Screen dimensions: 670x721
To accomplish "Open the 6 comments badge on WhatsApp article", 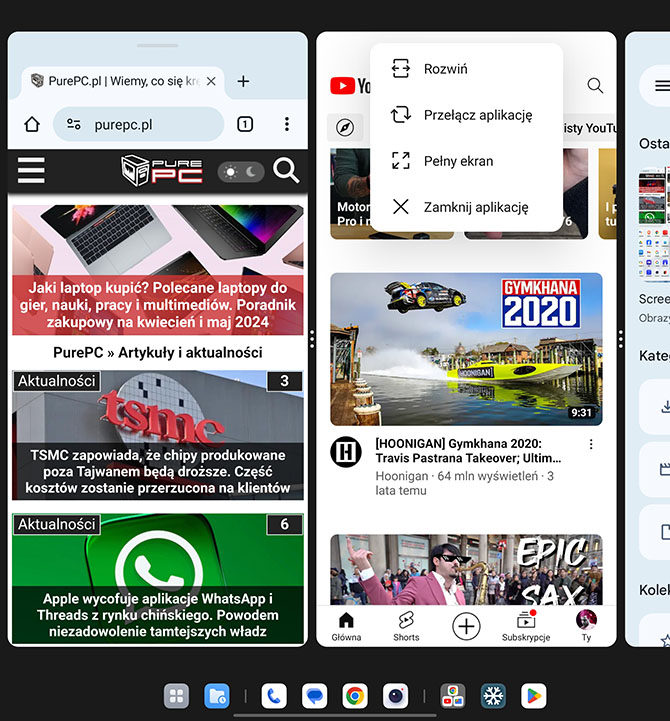I will click(285, 524).
